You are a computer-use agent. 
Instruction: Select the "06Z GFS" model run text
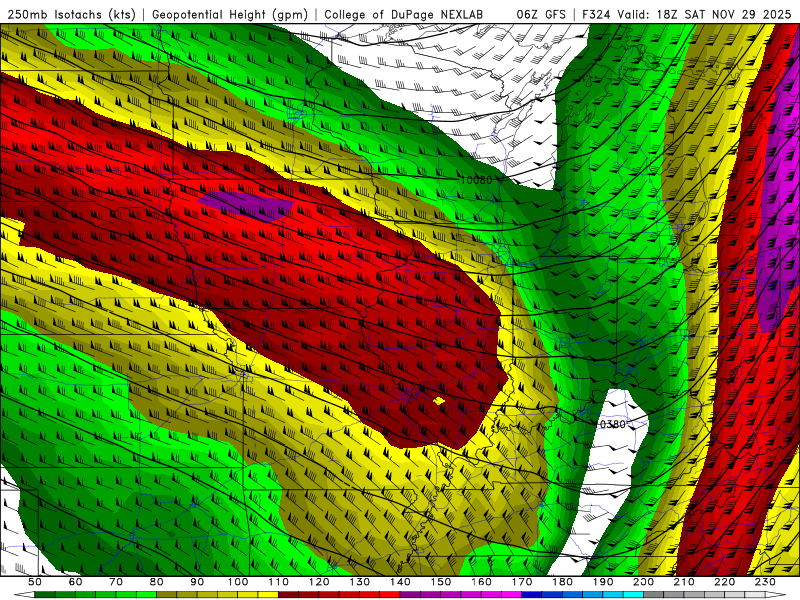541,14
